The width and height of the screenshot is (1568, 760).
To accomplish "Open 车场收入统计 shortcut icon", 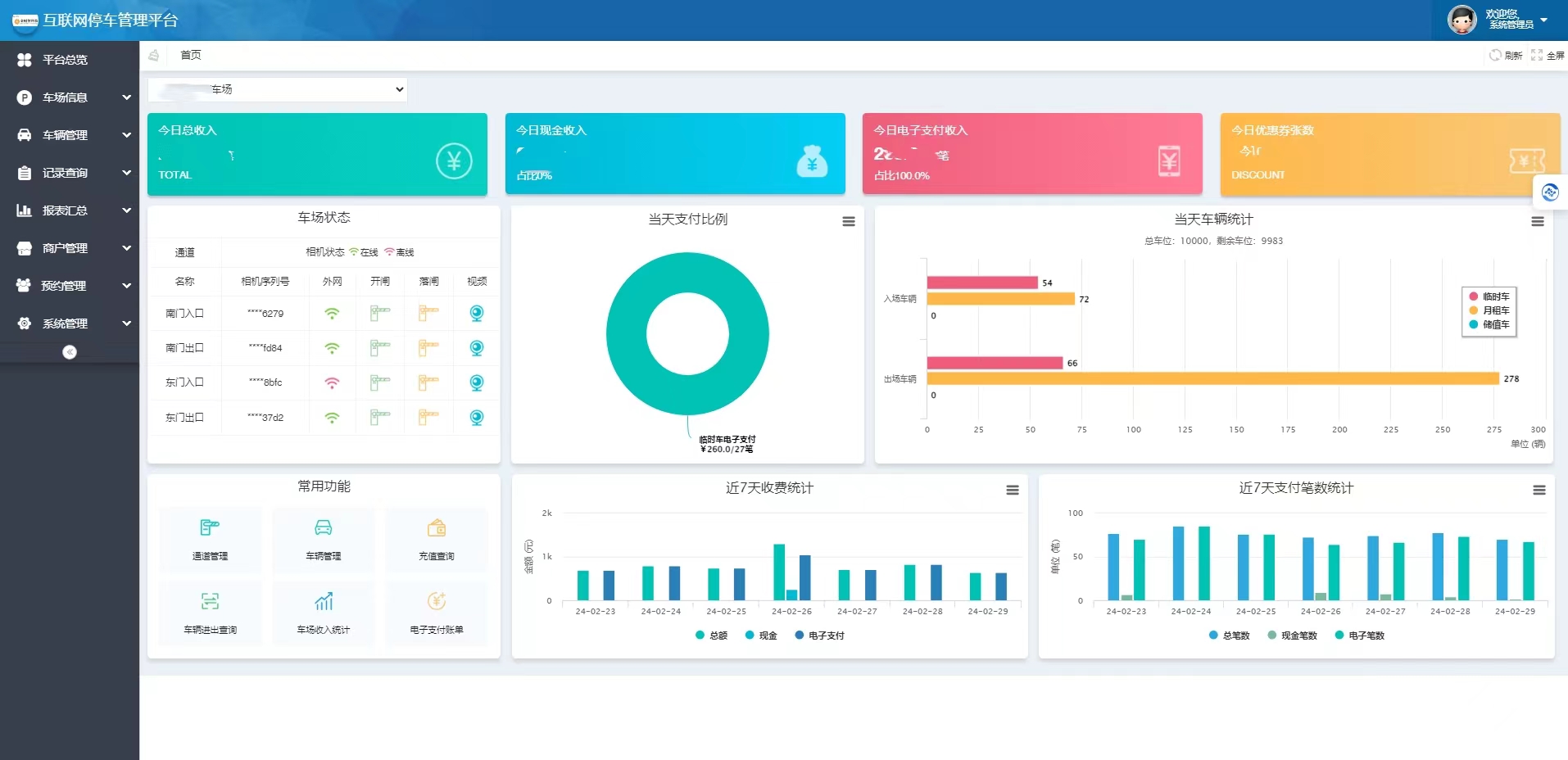I will (324, 602).
